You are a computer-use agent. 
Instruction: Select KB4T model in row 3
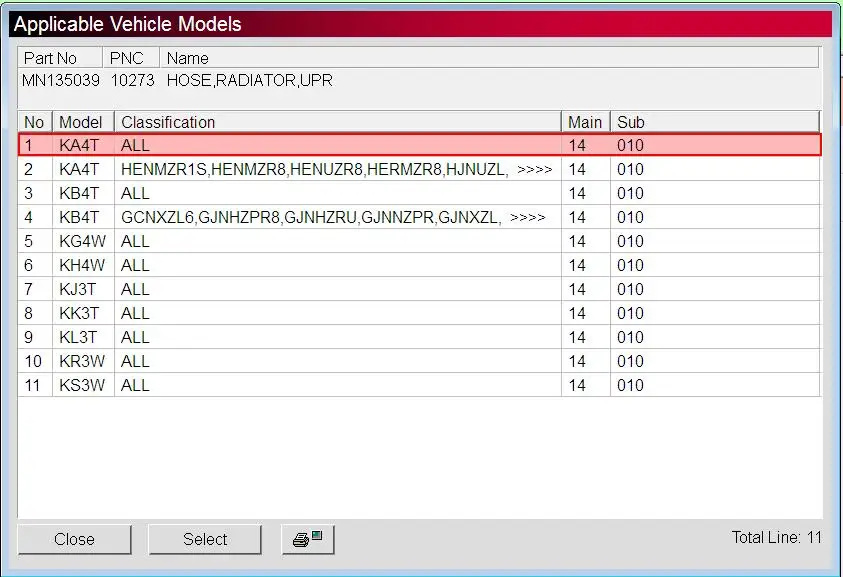pos(79,193)
